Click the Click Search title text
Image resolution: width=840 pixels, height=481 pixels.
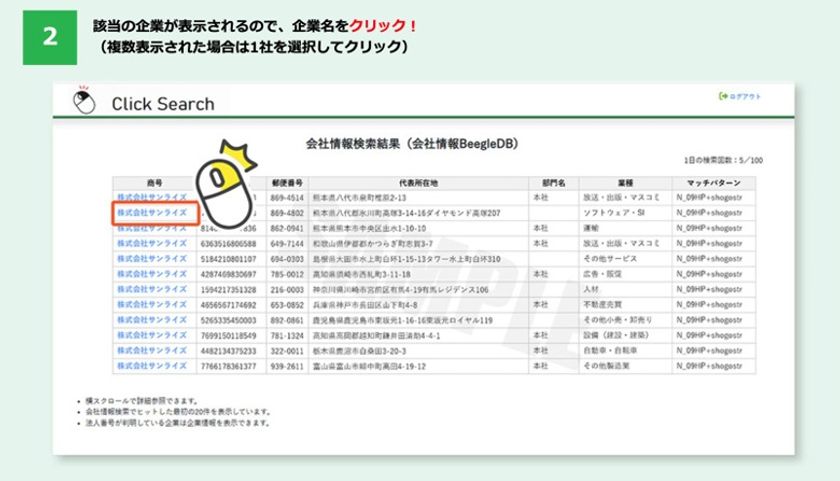[x=163, y=103]
